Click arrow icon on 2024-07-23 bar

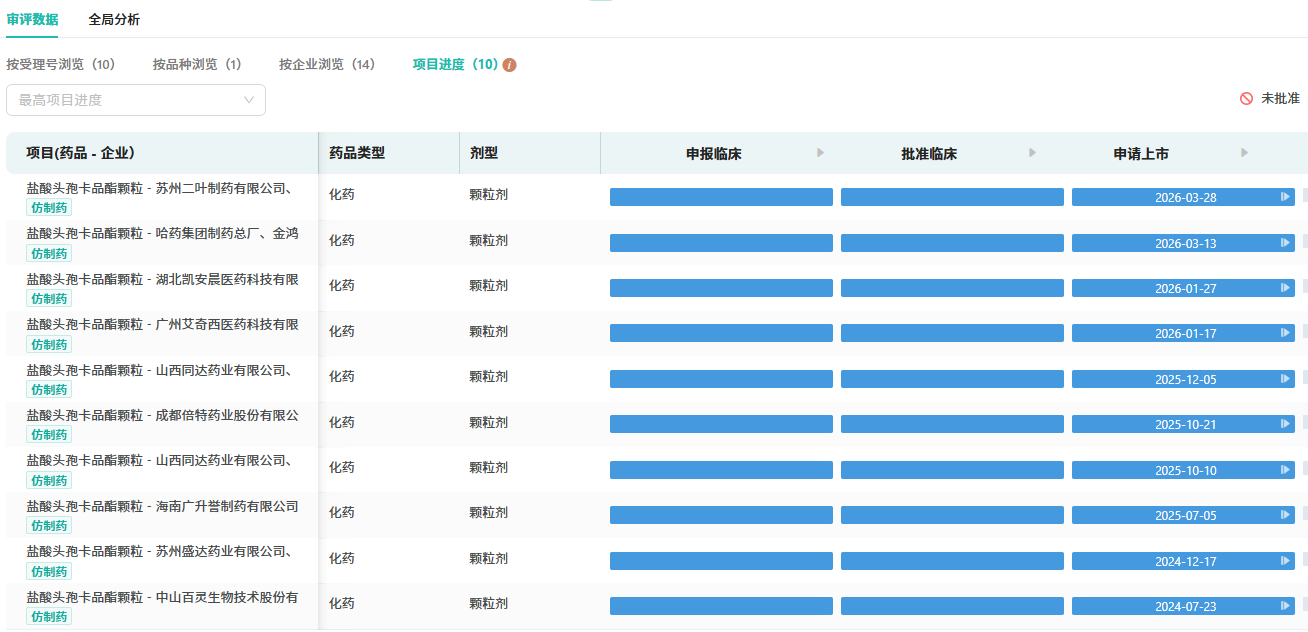click(1285, 606)
